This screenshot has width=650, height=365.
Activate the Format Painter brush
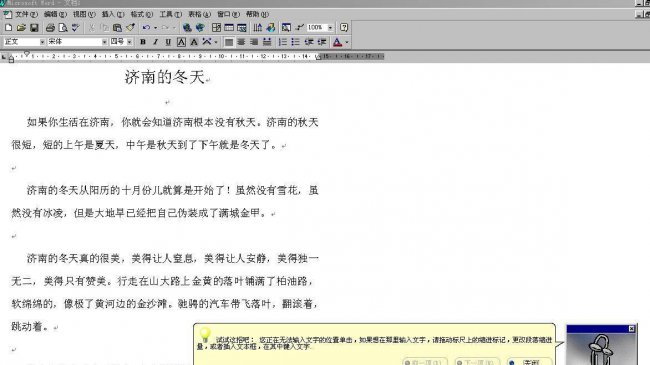click(x=130, y=28)
